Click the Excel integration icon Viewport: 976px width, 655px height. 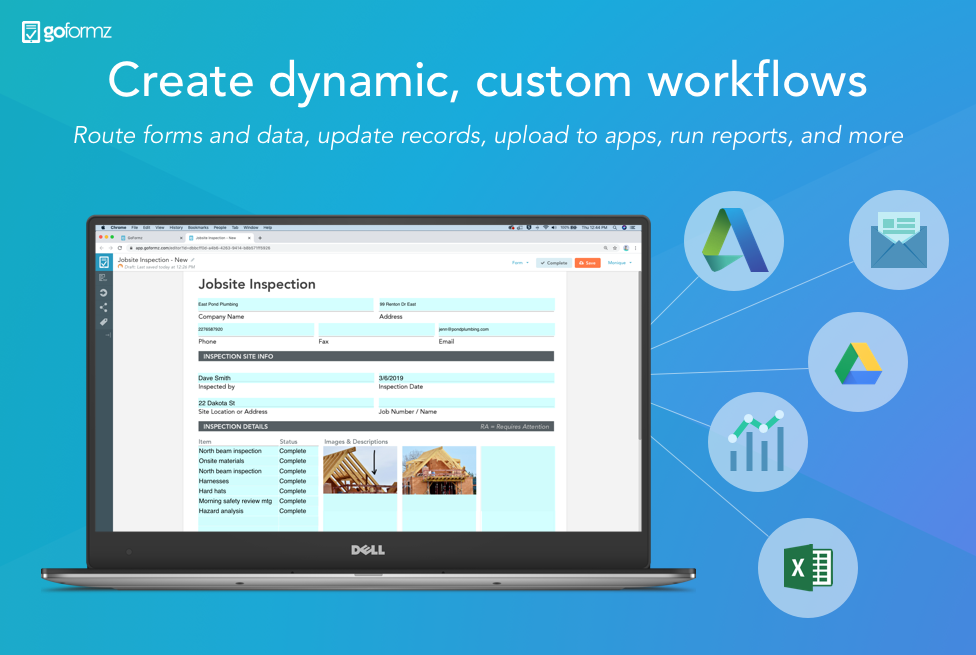[807, 567]
